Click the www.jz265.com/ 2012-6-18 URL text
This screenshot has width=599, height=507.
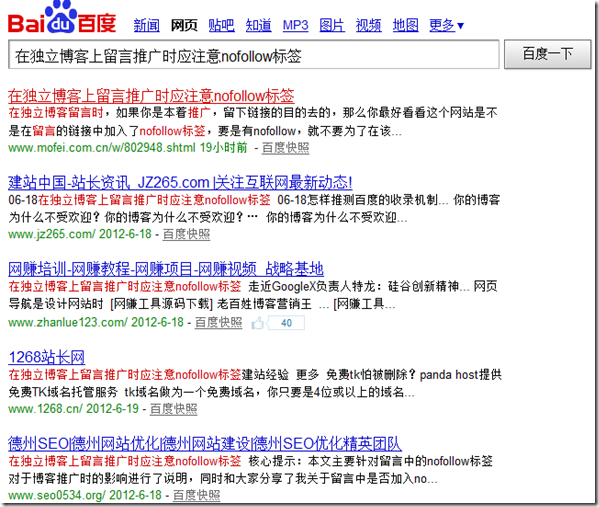pos(80,234)
